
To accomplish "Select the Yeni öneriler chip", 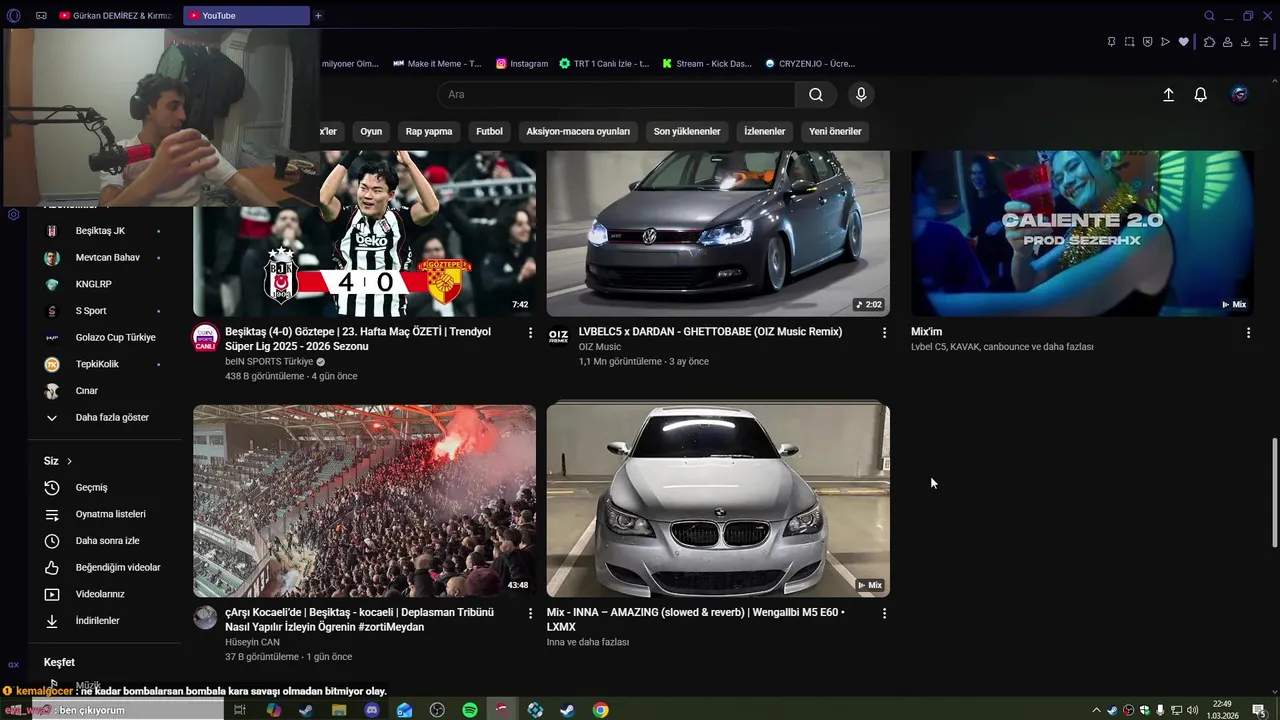I will coord(835,131).
